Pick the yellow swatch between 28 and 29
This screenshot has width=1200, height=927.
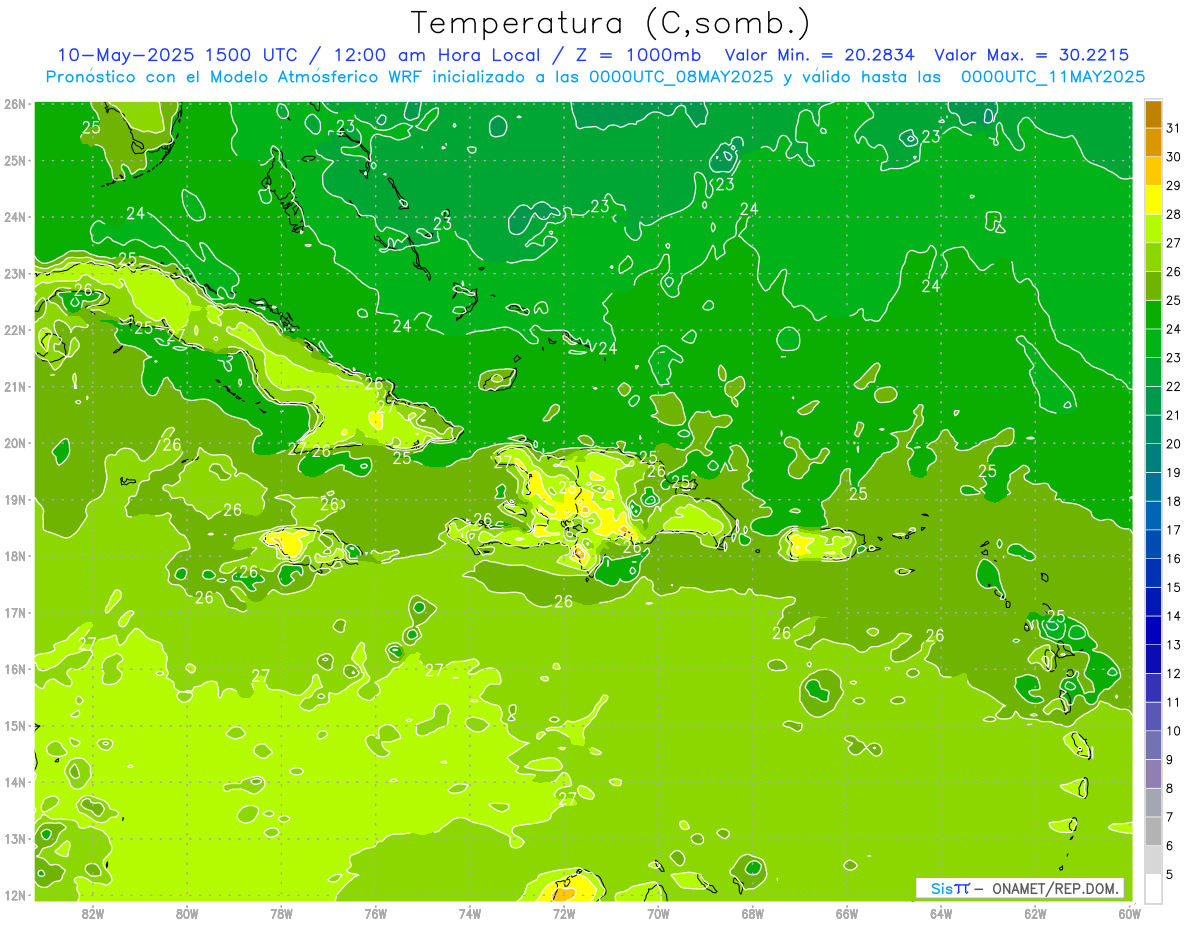pyautogui.click(x=1153, y=199)
